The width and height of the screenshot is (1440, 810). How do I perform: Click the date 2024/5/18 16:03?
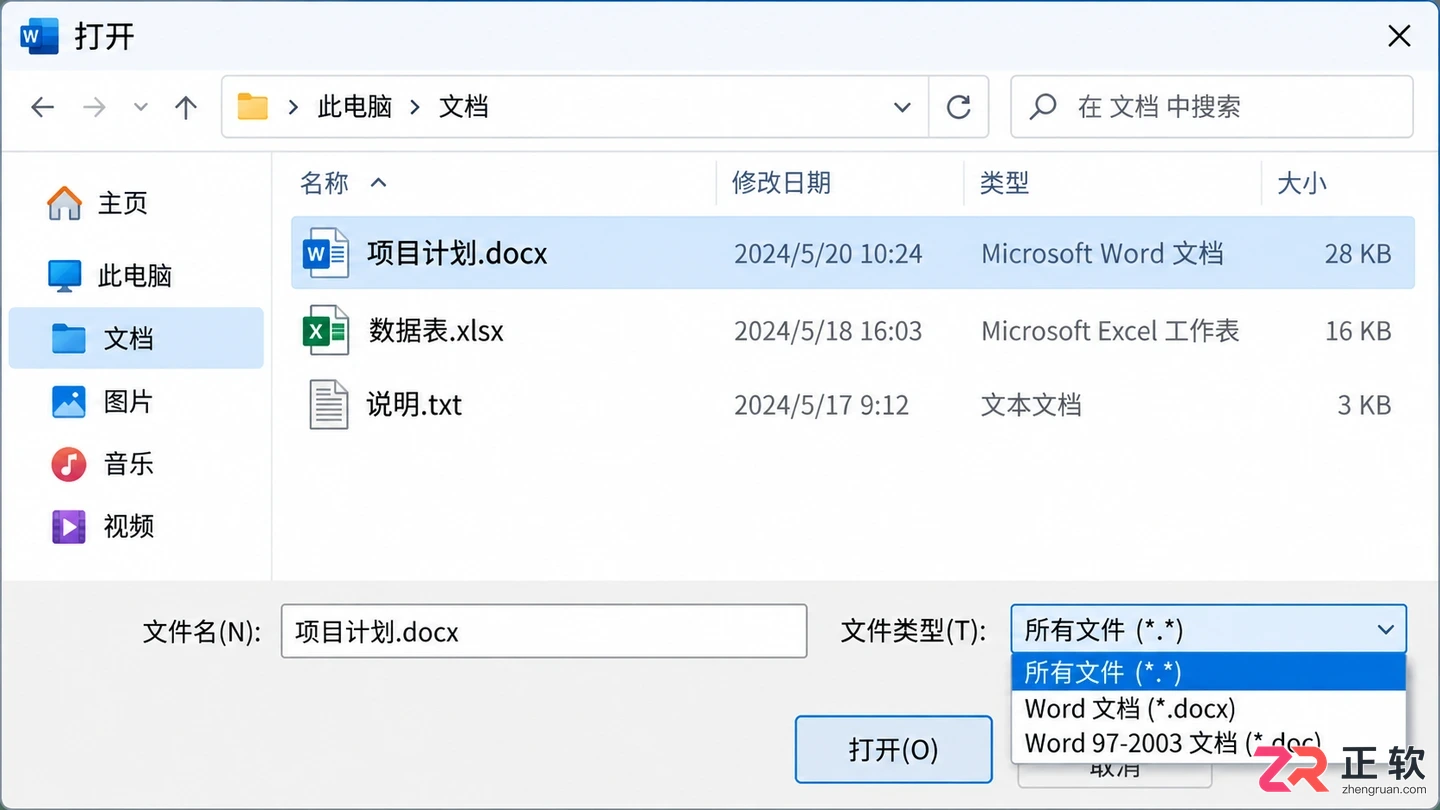click(828, 331)
